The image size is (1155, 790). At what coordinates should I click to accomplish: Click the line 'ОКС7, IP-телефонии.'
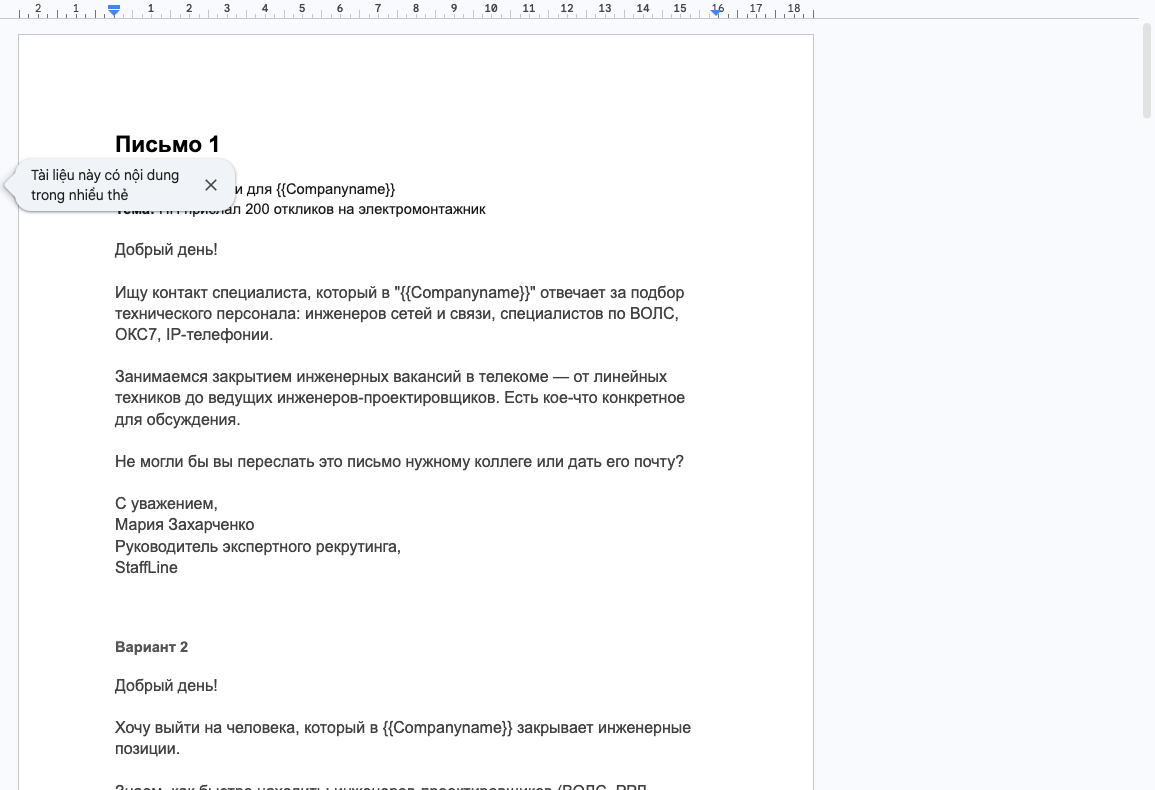pyautogui.click(x=194, y=335)
